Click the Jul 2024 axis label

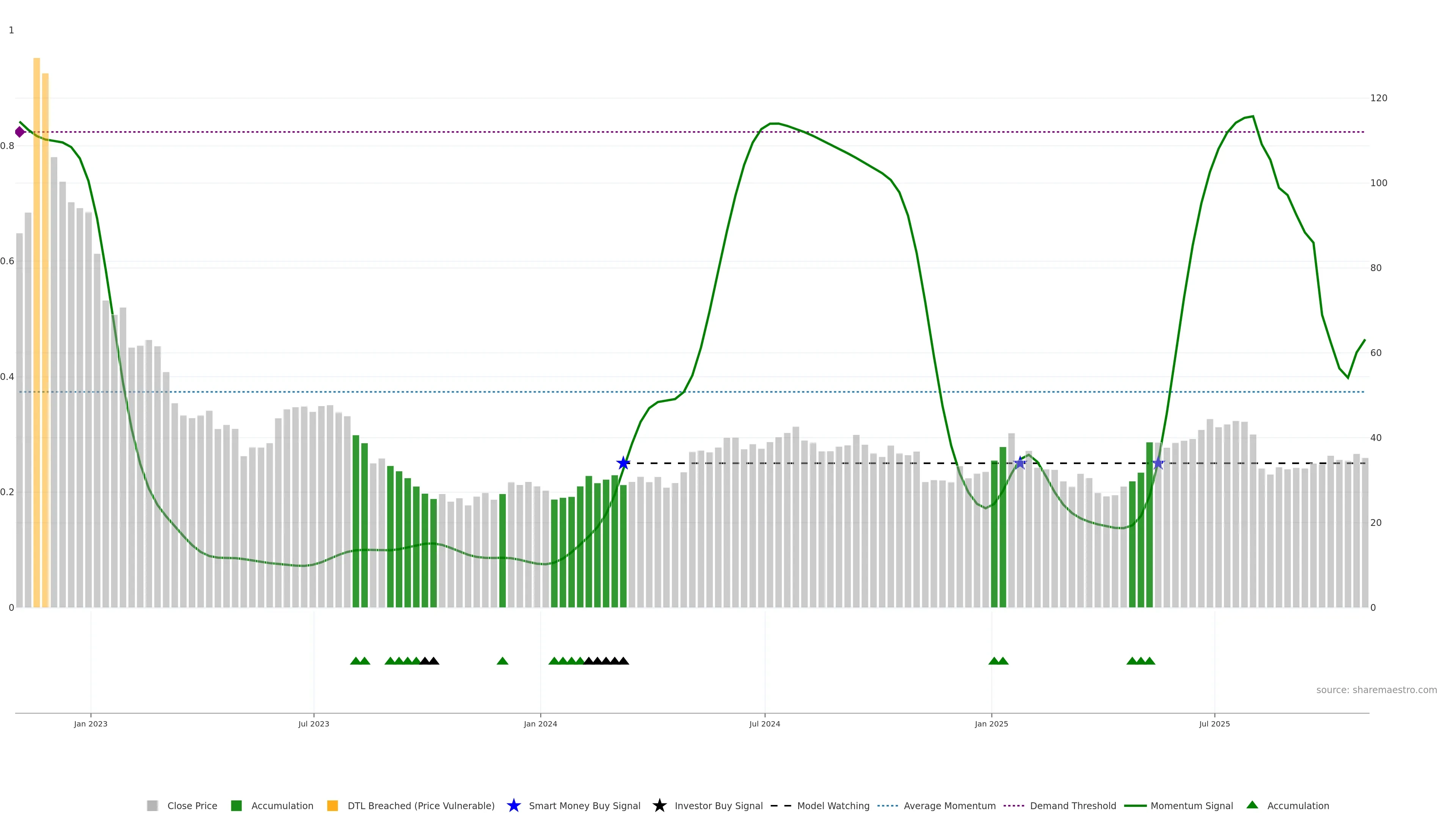pyautogui.click(x=764, y=723)
